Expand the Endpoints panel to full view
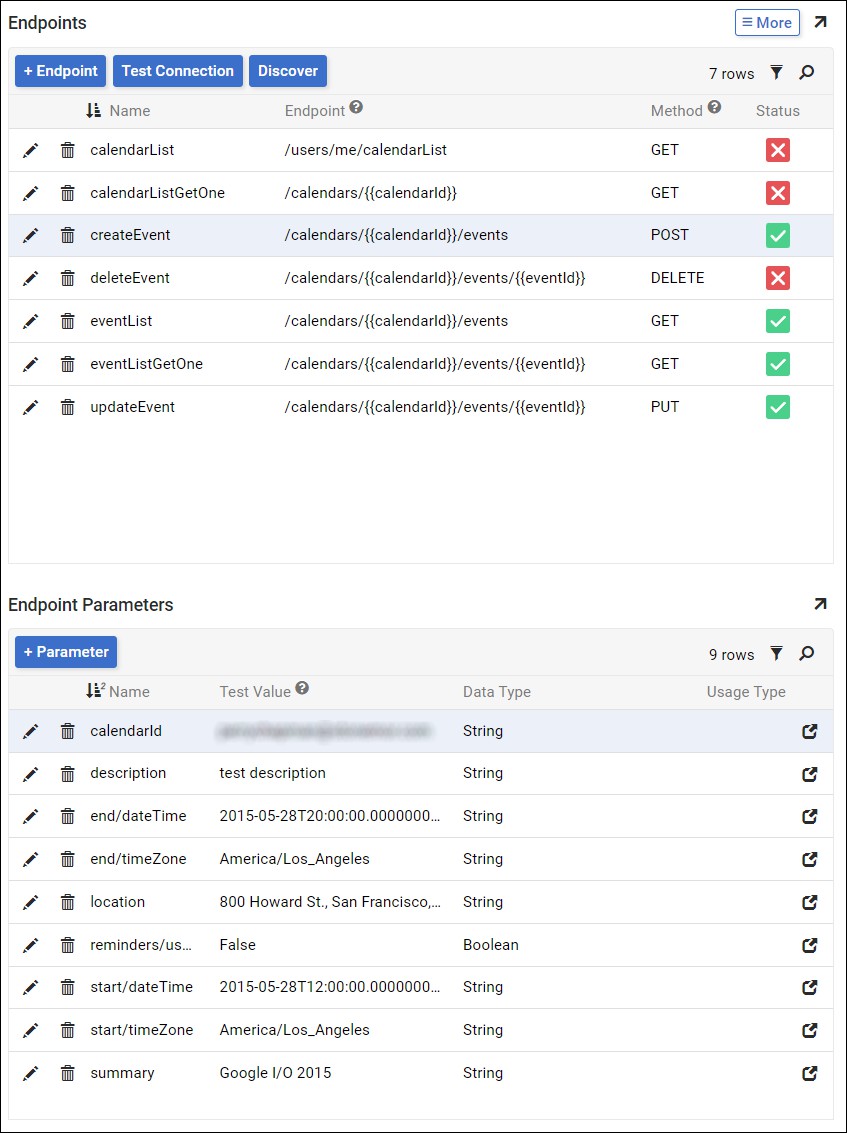 (x=822, y=22)
